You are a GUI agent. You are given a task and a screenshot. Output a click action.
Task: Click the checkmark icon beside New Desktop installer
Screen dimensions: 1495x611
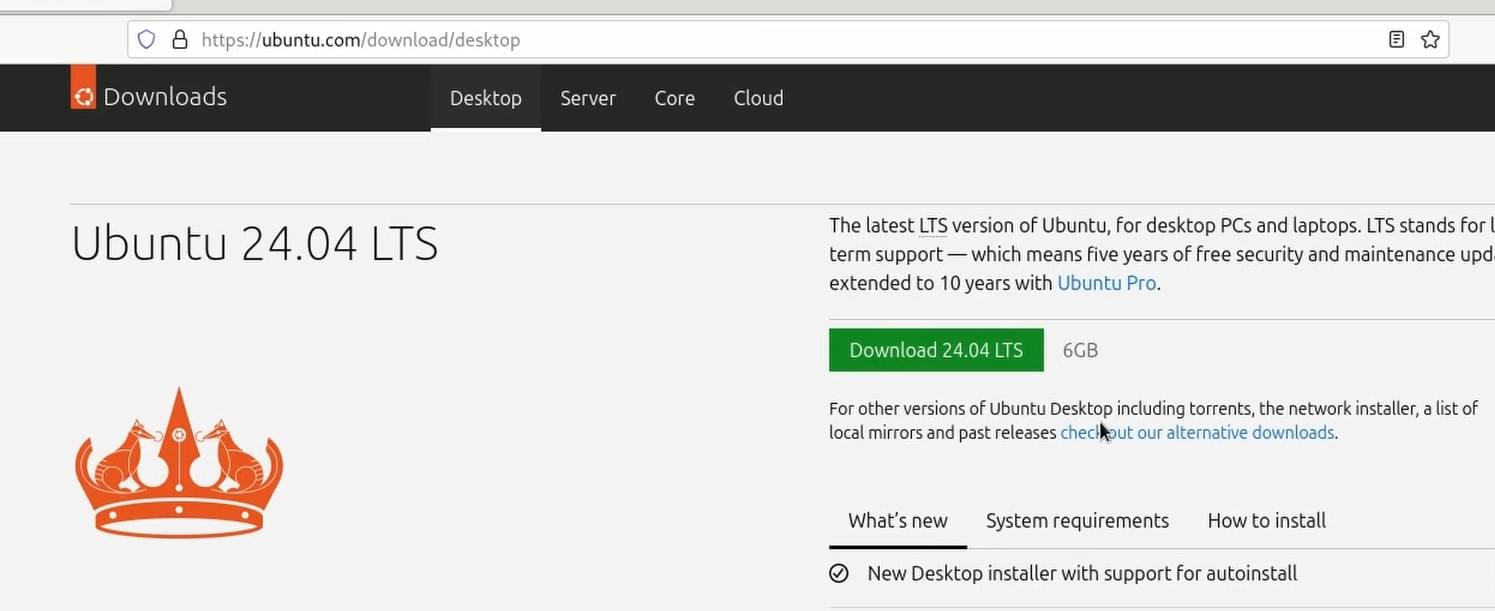point(839,574)
